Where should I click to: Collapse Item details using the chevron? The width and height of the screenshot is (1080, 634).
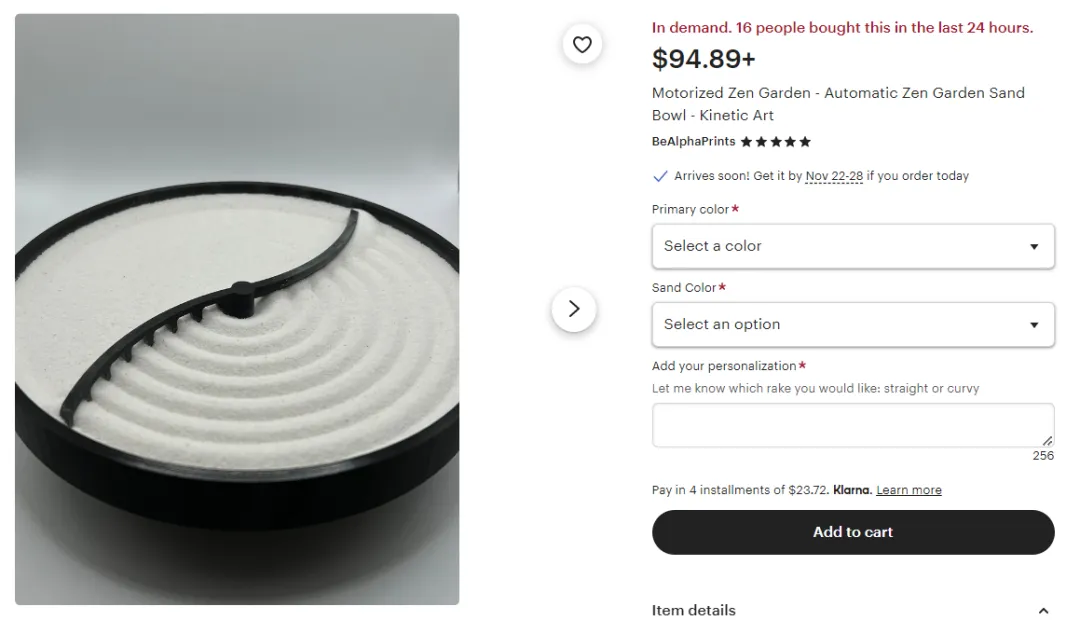[1043, 611]
